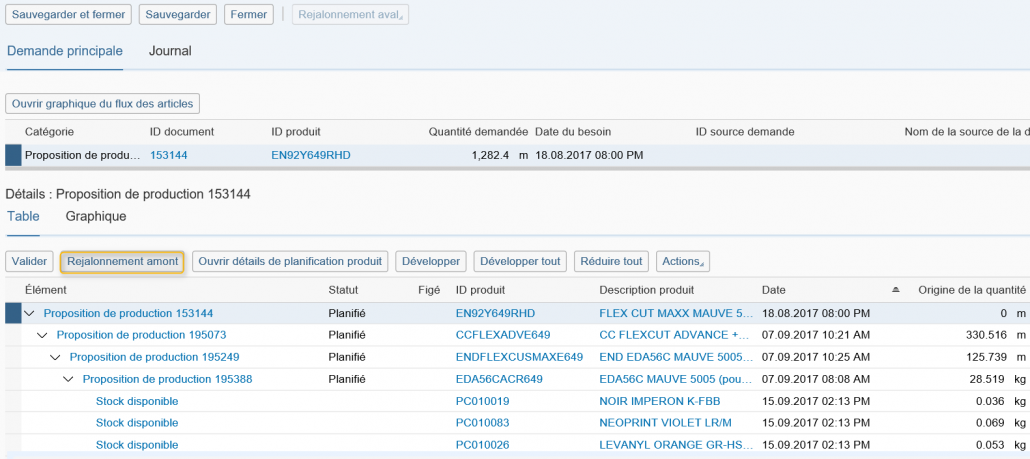Screen dimensions: 1030x459
Task: Open product ID PC010019
Action: tap(482, 401)
